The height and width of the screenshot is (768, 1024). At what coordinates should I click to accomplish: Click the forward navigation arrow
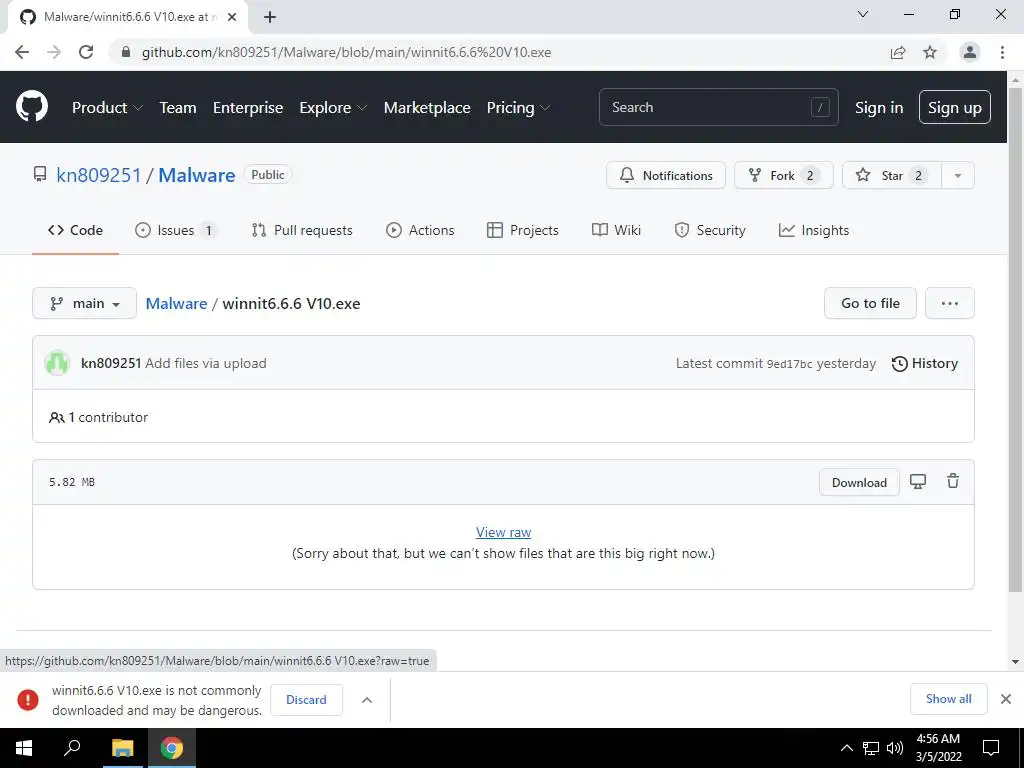coord(54,52)
